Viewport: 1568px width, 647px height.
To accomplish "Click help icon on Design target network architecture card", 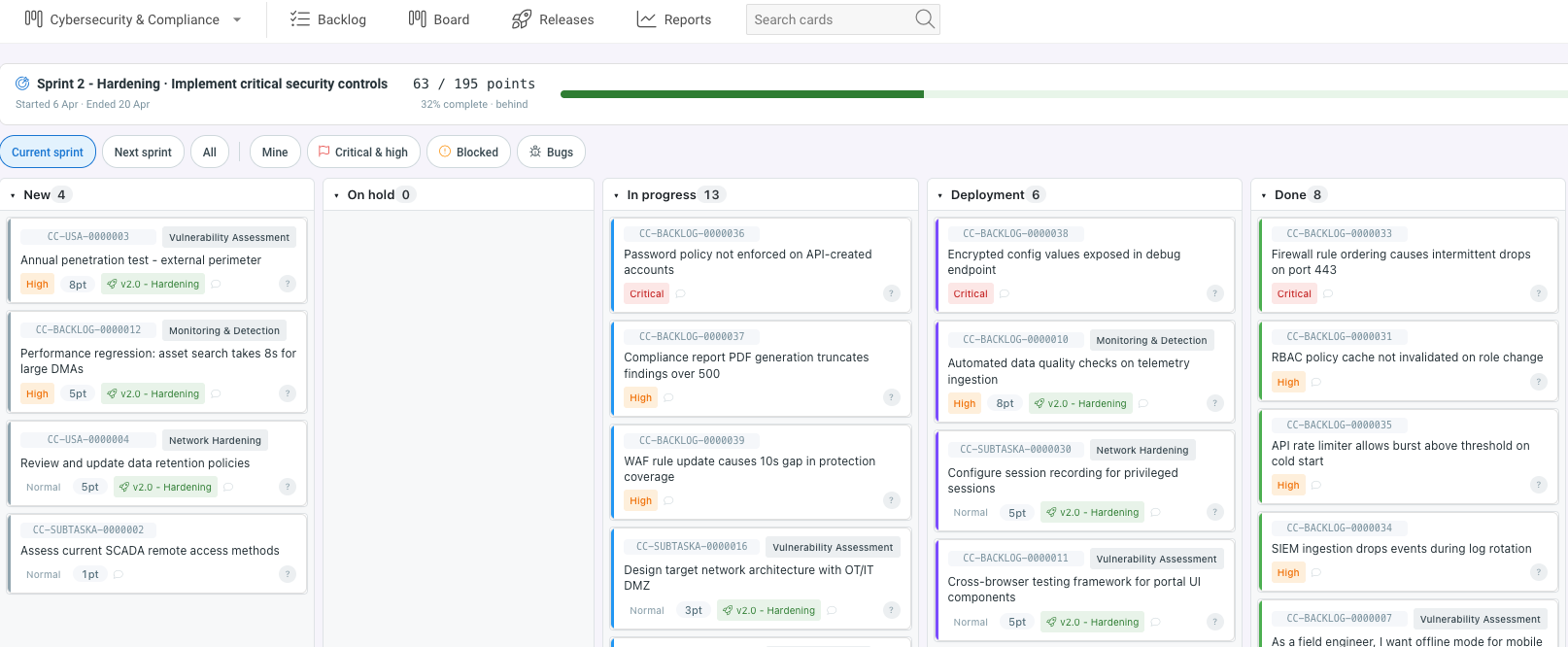I will 892,610.
